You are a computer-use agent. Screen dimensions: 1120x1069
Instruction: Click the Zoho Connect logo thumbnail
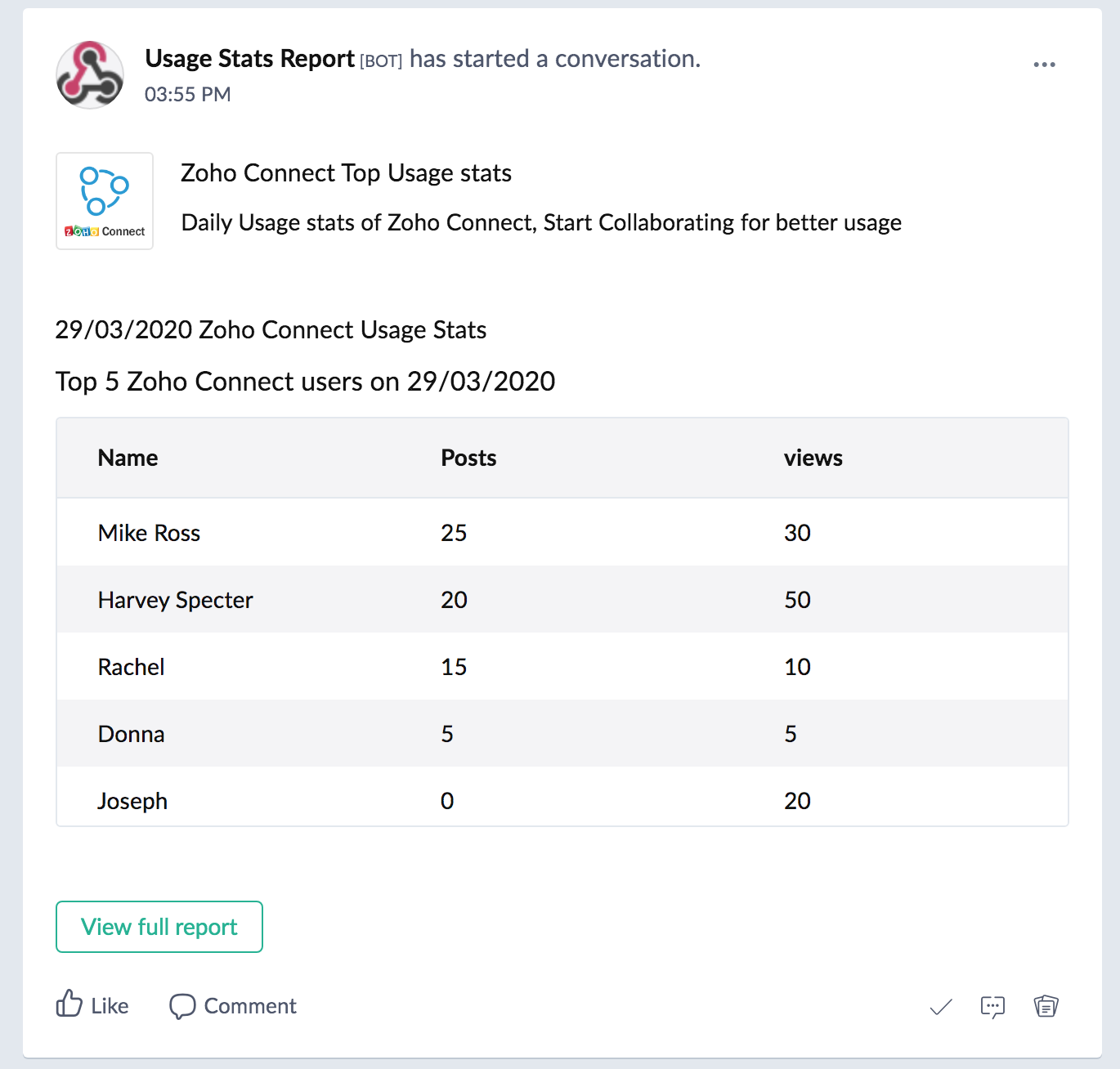pyautogui.click(x=105, y=201)
